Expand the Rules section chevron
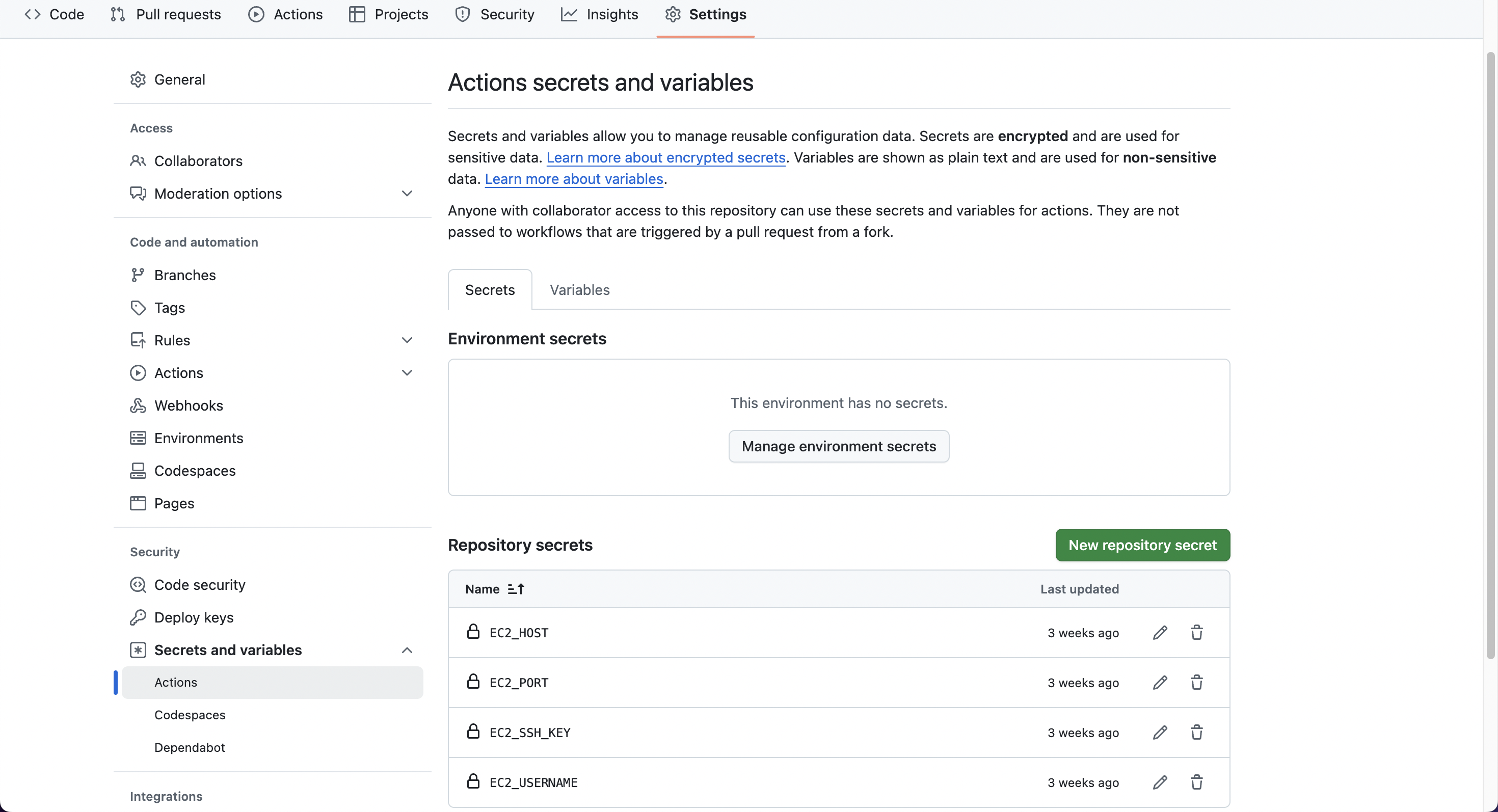The height and width of the screenshot is (812, 1498). click(x=407, y=340)
